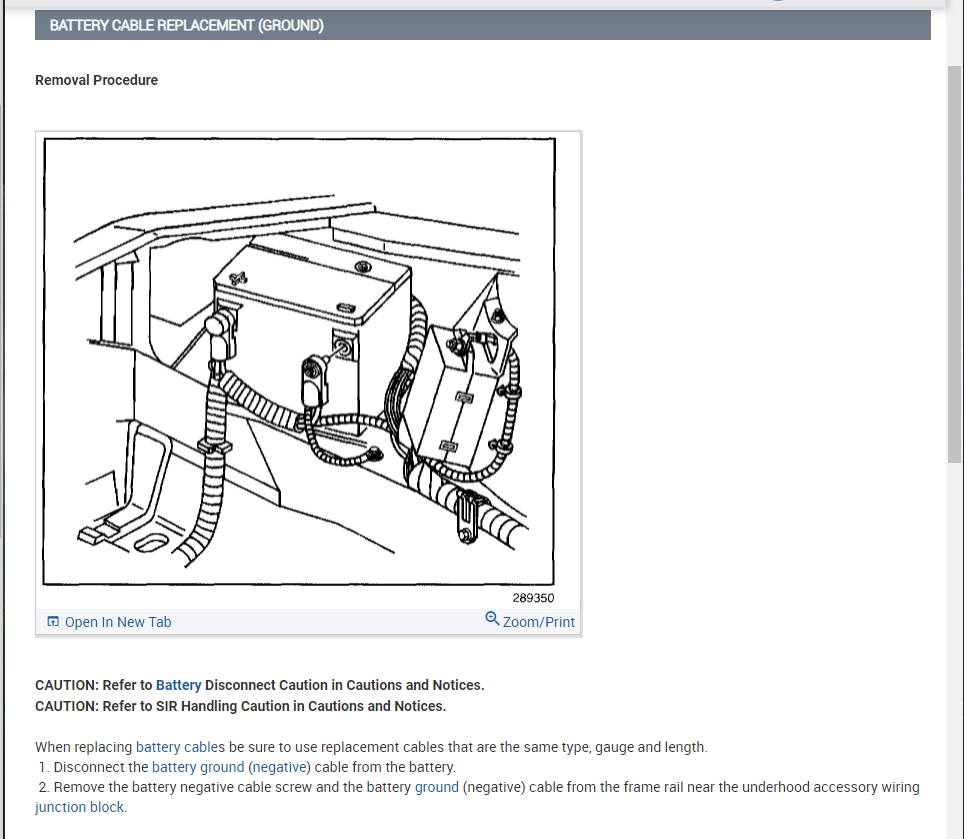This screenshot has height=839, width=964.
Task: Click the Battery Cable Replacement (Ground) header bar
Action: (483, 25)
